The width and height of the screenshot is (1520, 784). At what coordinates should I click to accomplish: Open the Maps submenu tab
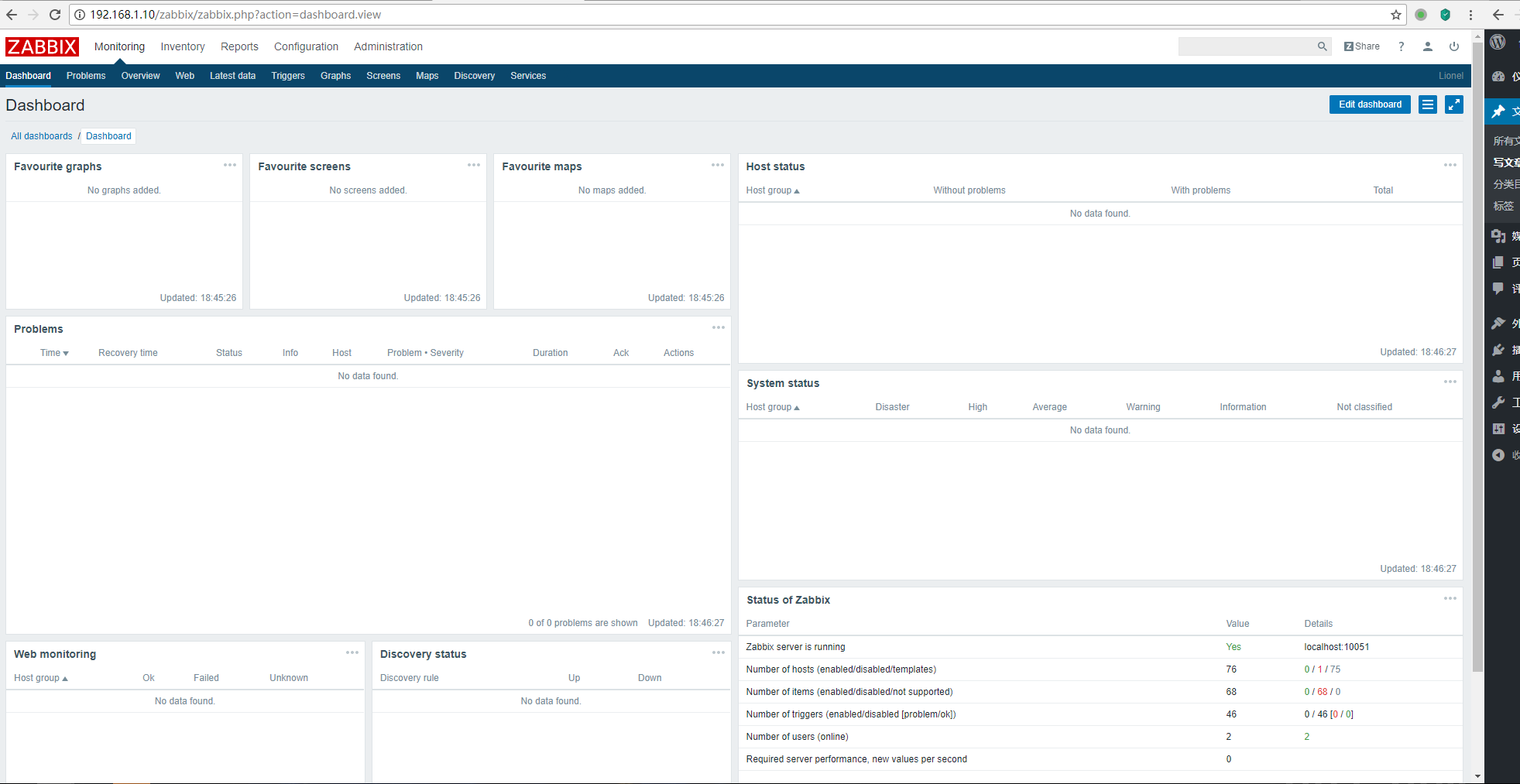pyautogui.click(x=427, y=76)
